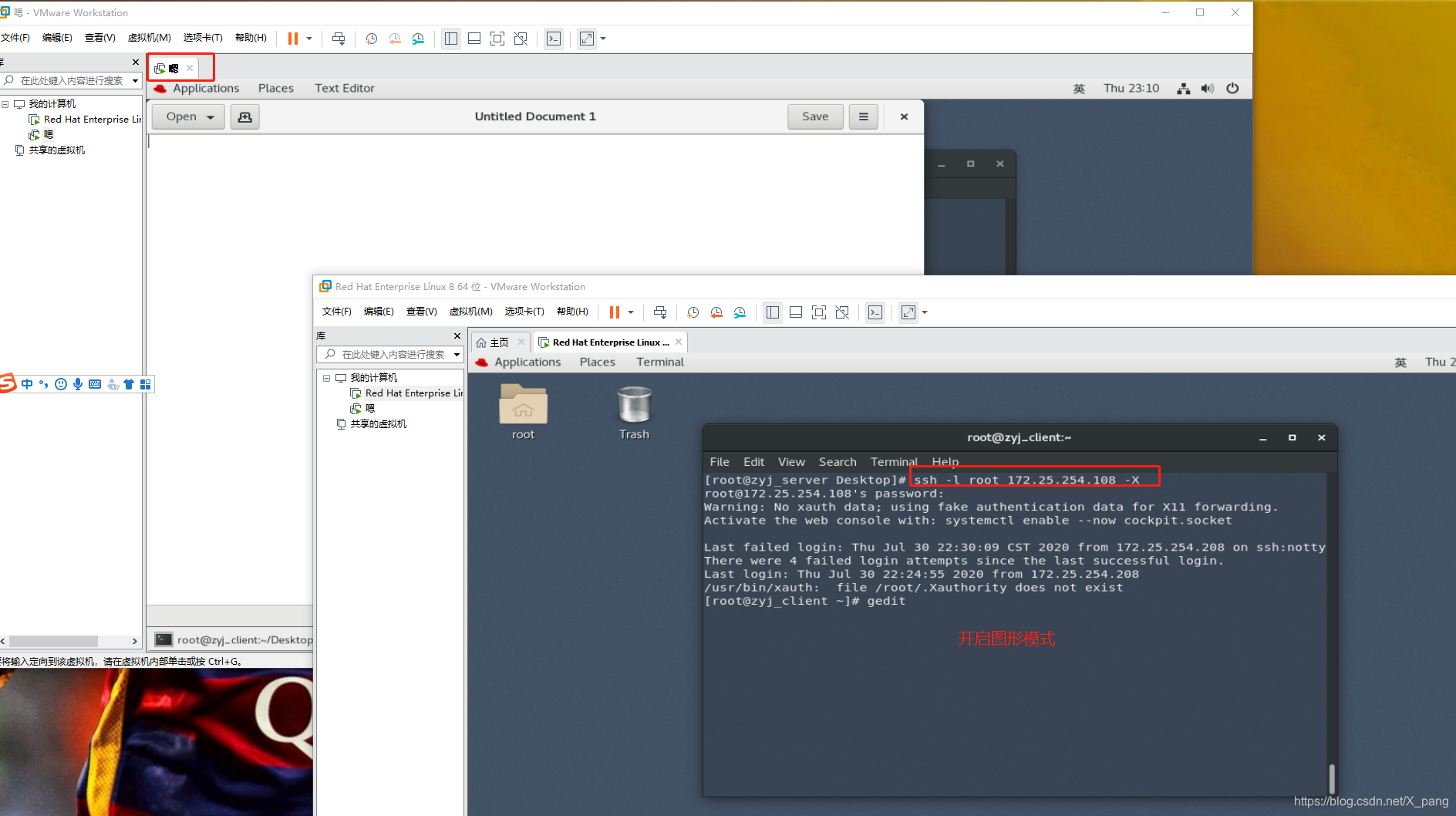Open console view icon in front VMware toolbar
Image resolution: width=1456 pixels, height=816 pixels.
tap(875, 312)
